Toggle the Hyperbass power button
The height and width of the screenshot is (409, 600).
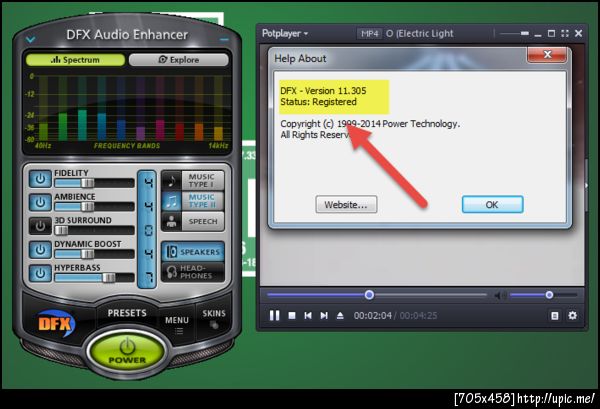40,274
